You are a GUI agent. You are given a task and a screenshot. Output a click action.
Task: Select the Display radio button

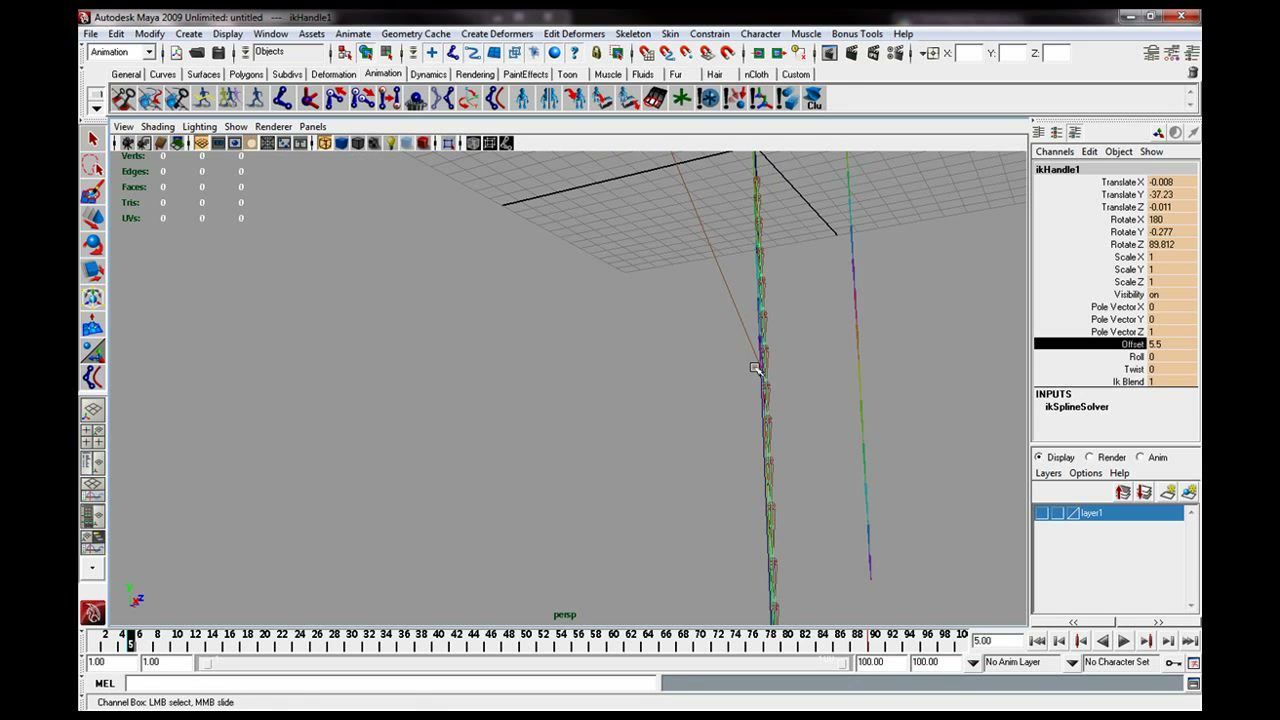(1038, 457)
